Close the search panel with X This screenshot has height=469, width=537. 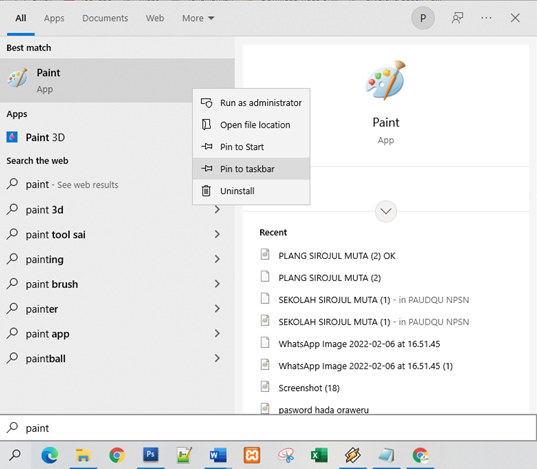click(x=515, y=18)
